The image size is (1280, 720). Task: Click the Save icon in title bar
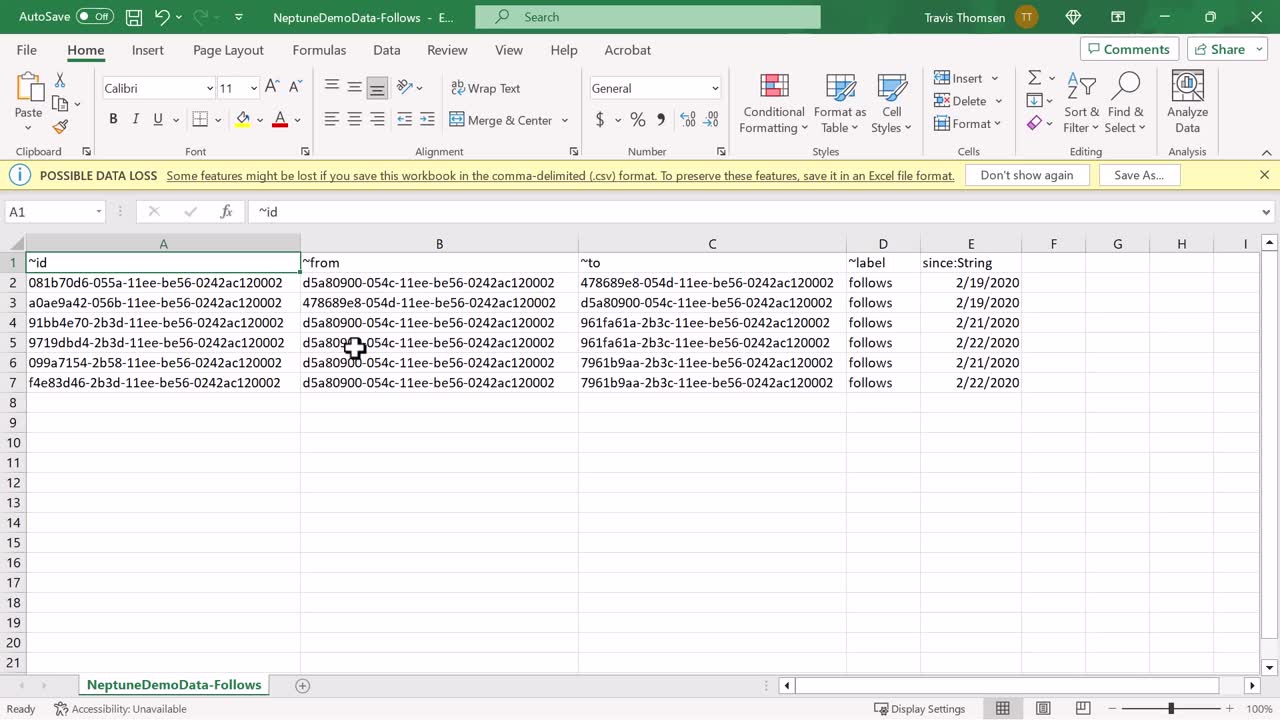tap(134, 17)
